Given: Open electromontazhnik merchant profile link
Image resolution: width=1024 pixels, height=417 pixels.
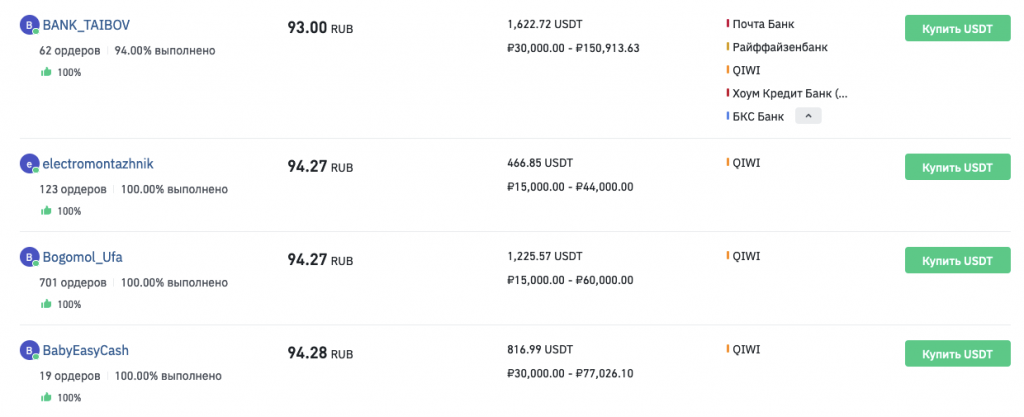Looking at the screenshot, I should [x=97, y=164].
